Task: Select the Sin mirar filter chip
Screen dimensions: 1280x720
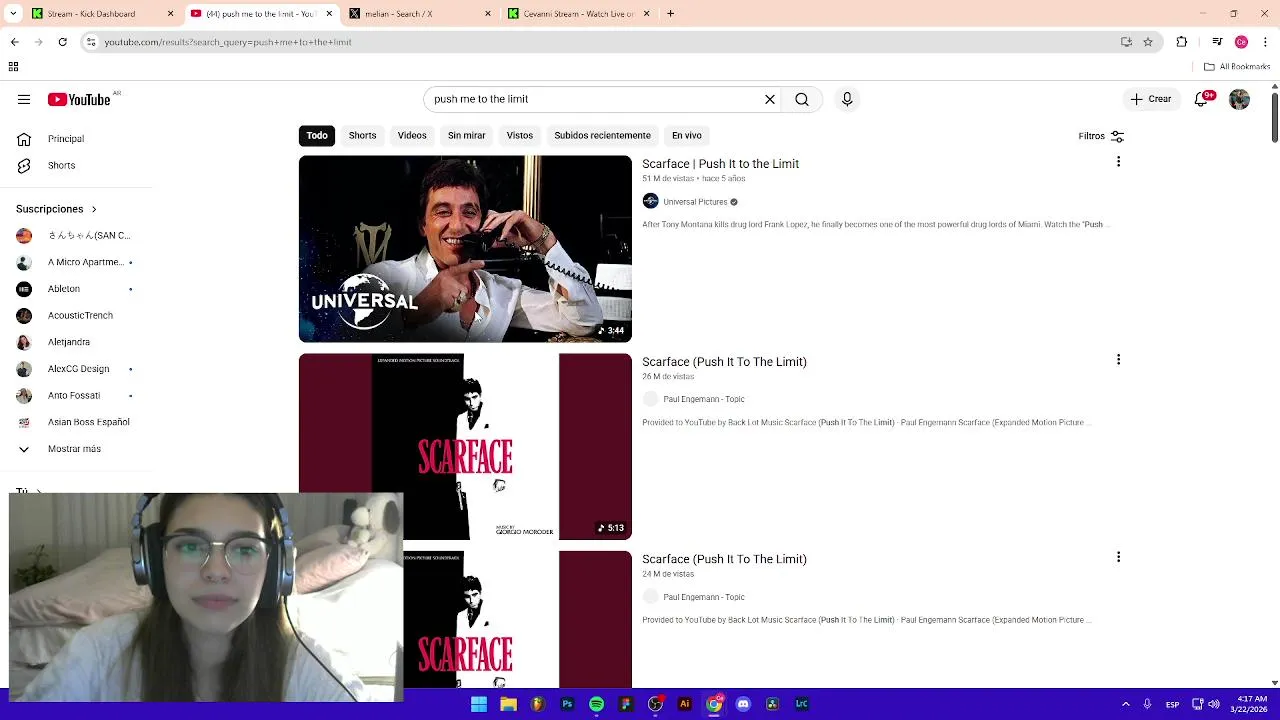Action: 466,135
